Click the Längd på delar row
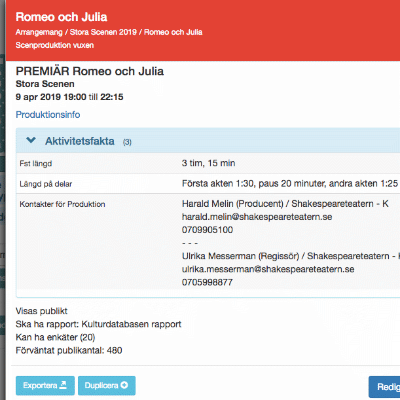This screenshot has width=400, height=400. [x=208, y=184]
